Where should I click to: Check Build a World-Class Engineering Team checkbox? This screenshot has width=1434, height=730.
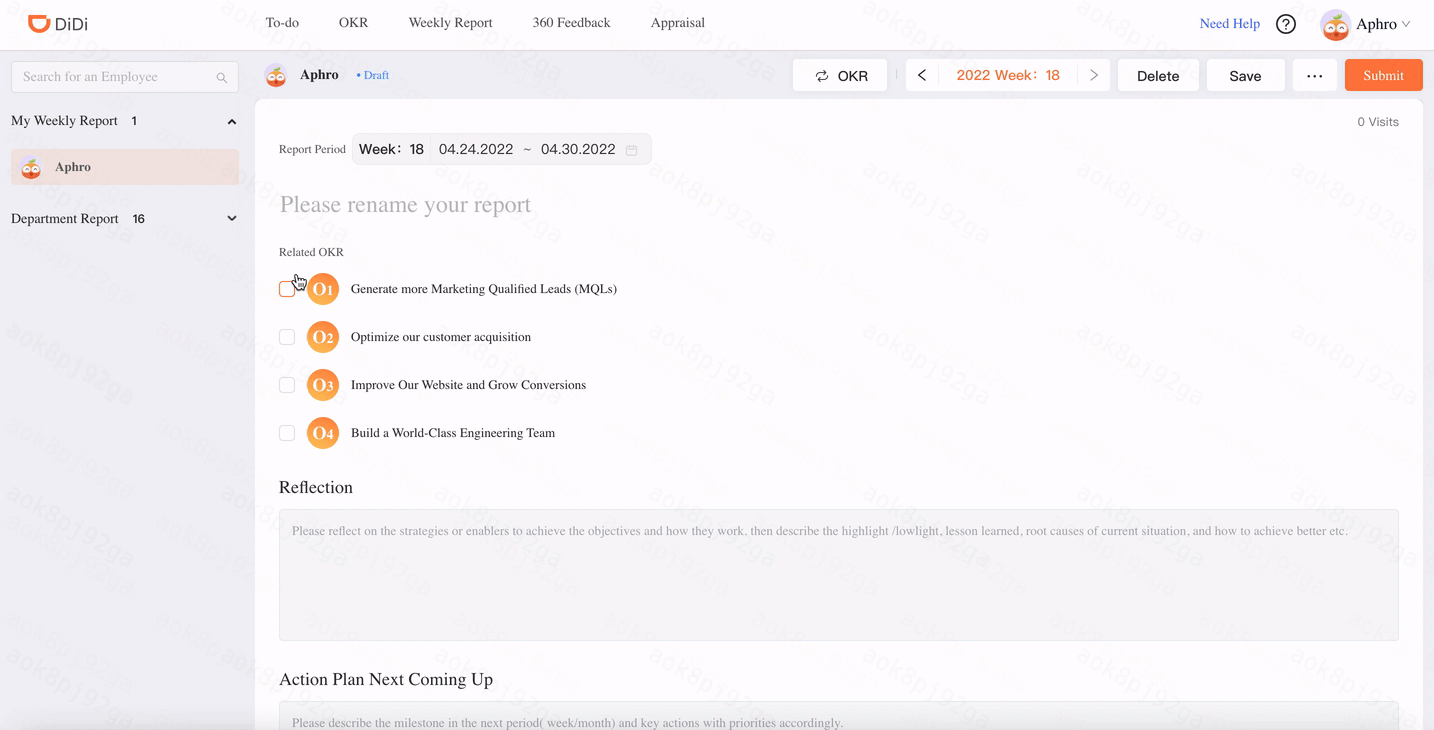coord(287,433)
